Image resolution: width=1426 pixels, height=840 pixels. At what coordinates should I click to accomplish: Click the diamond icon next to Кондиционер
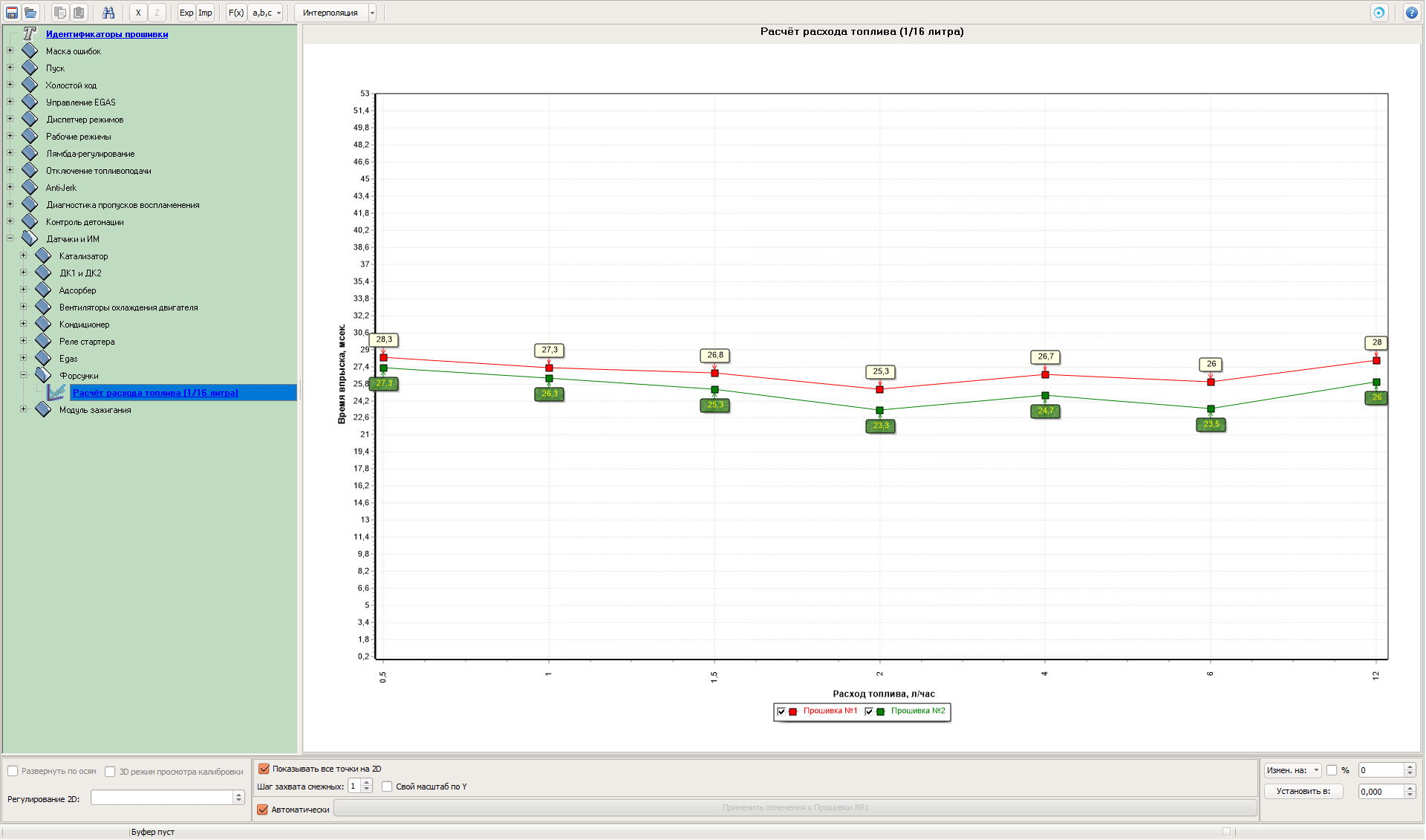pos(43,324)
